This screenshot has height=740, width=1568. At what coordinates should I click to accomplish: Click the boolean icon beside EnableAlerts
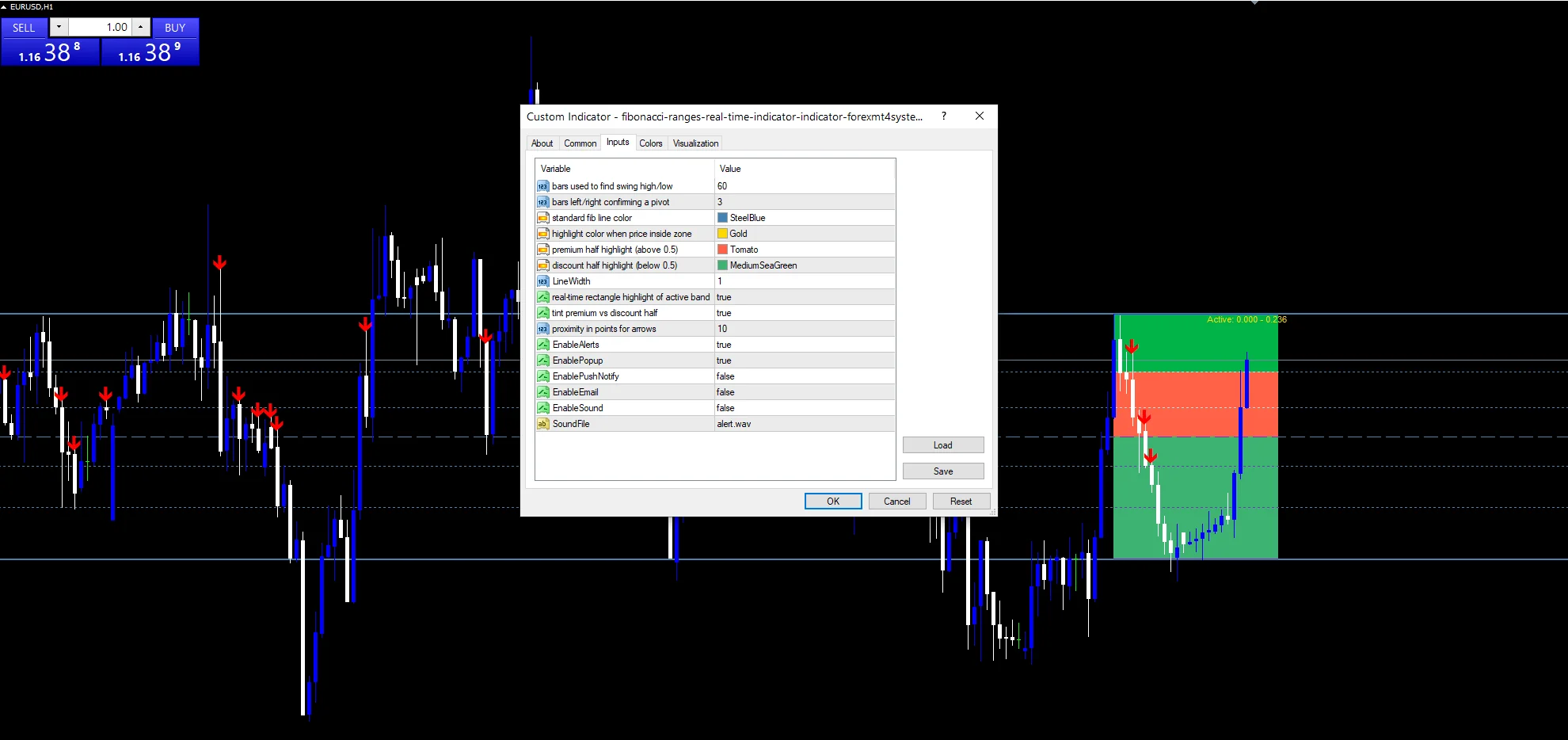click(x=542, y=345)
